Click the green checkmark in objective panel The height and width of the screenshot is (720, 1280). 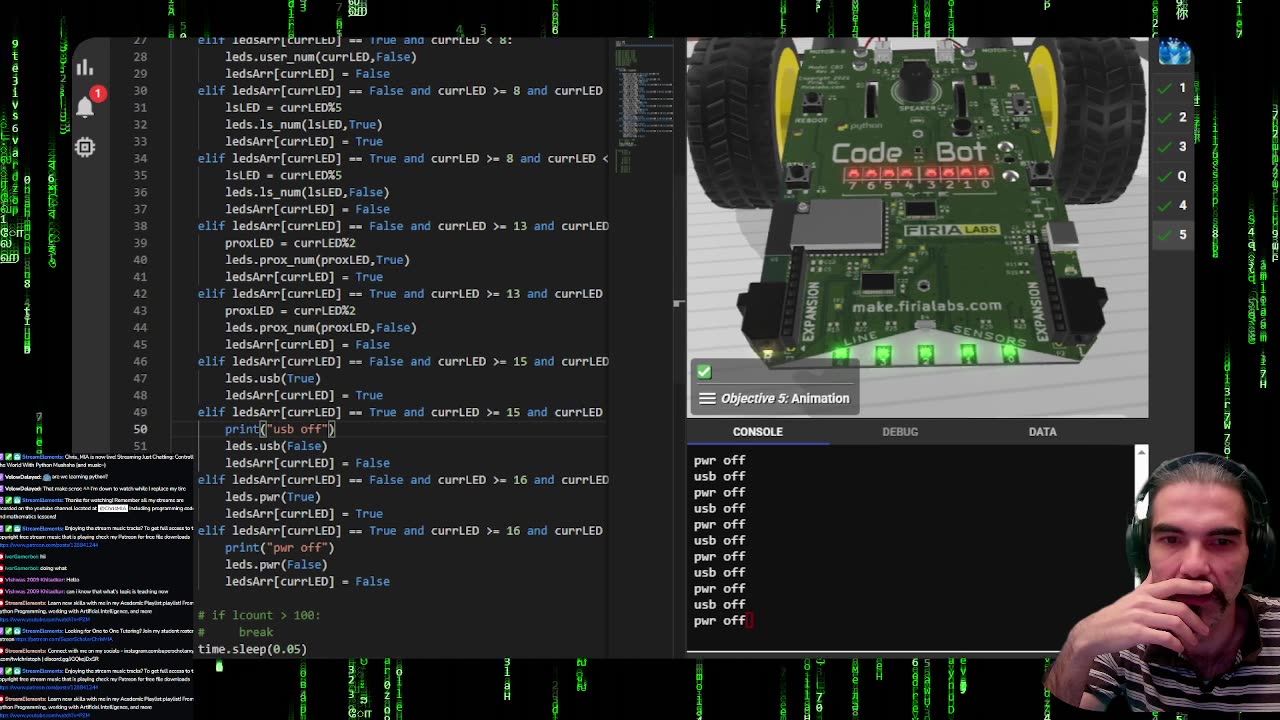tap(704, 372)
